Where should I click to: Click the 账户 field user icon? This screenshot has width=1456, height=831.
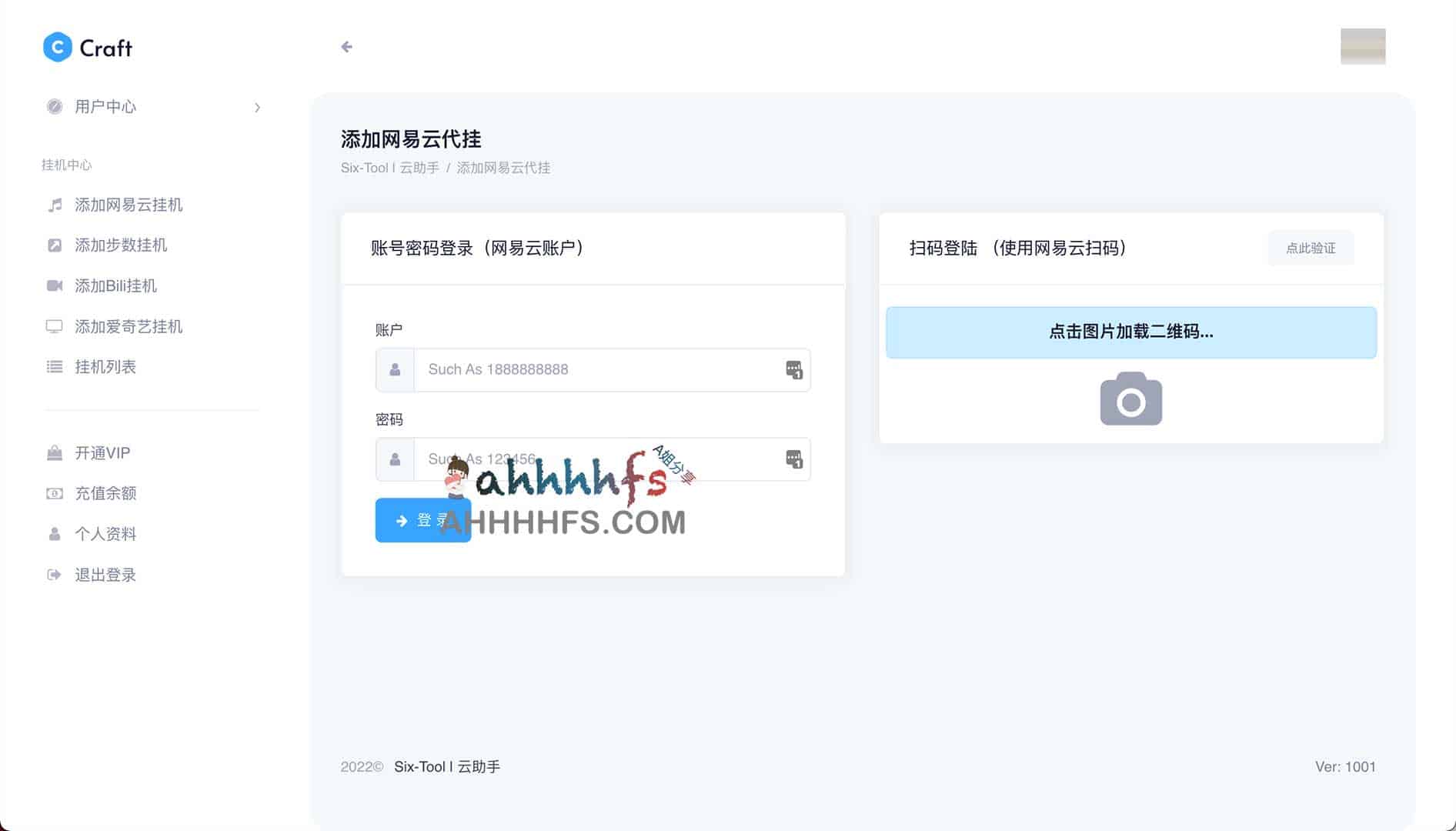[395, 370]
